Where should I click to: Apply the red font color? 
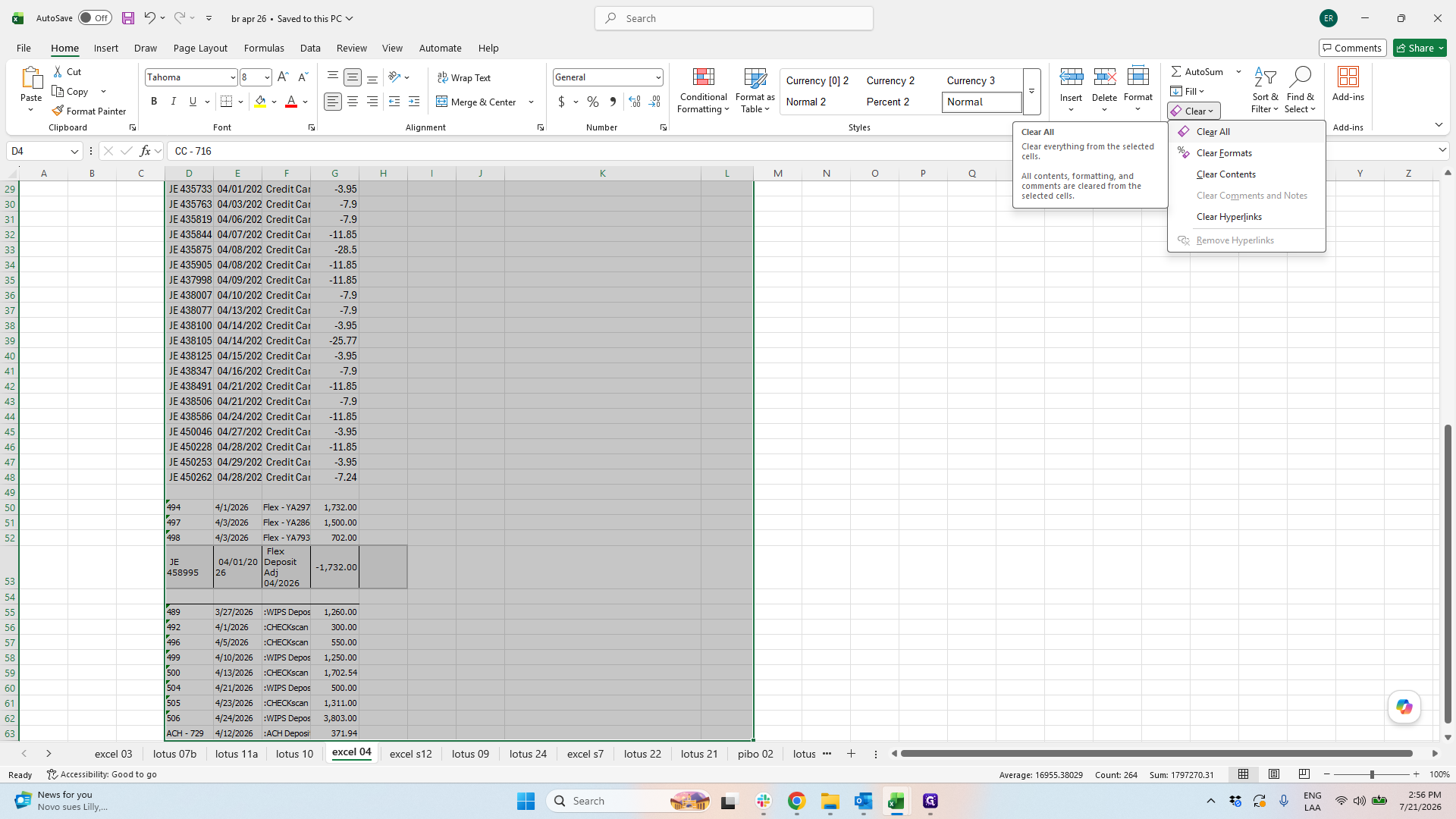[290, 102]
